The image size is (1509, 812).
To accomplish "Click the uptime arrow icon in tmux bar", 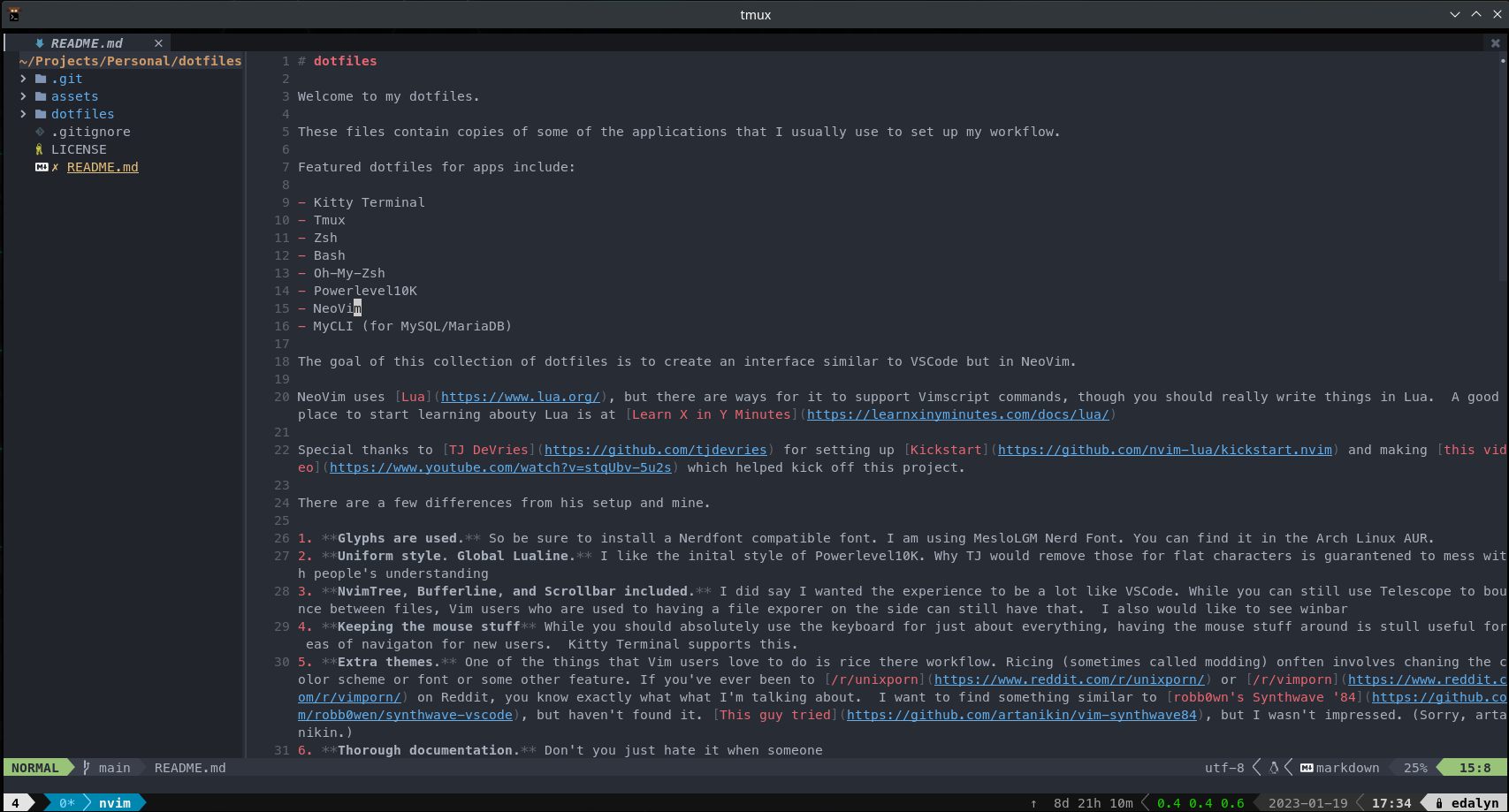I will point(1033,803).
